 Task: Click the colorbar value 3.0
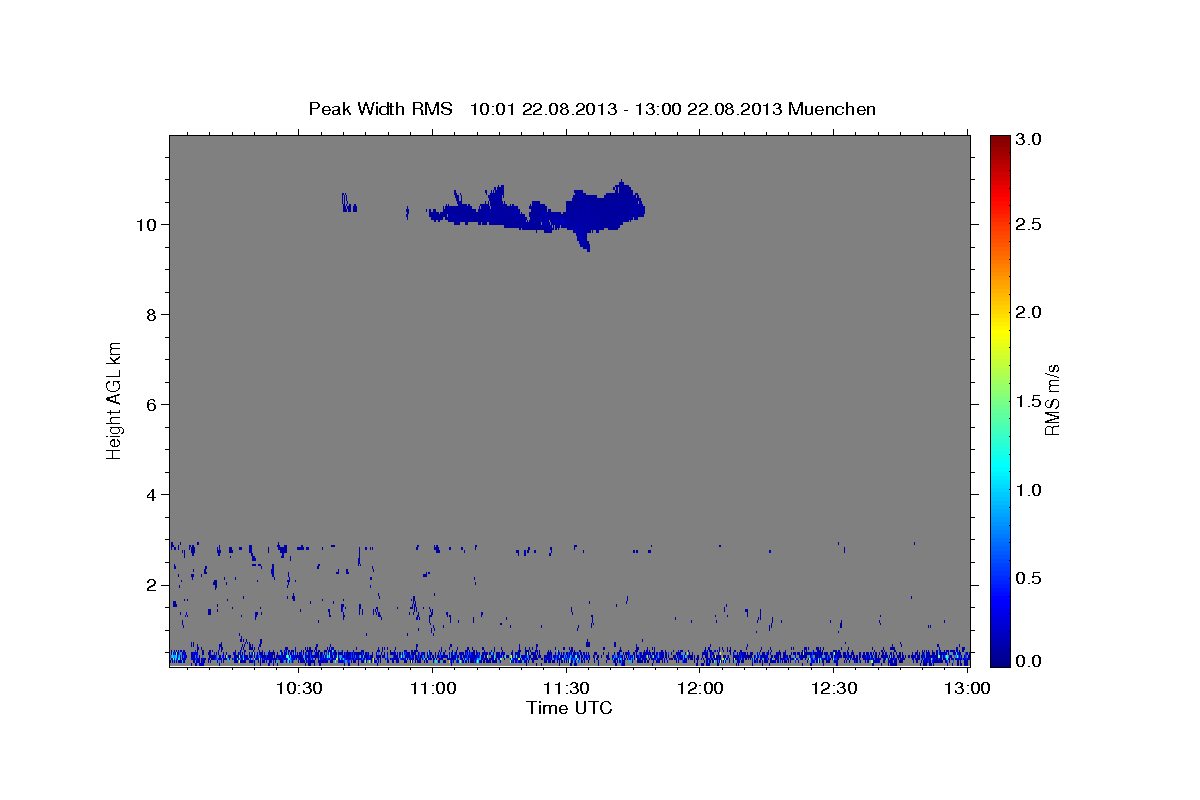[1030, 139]
